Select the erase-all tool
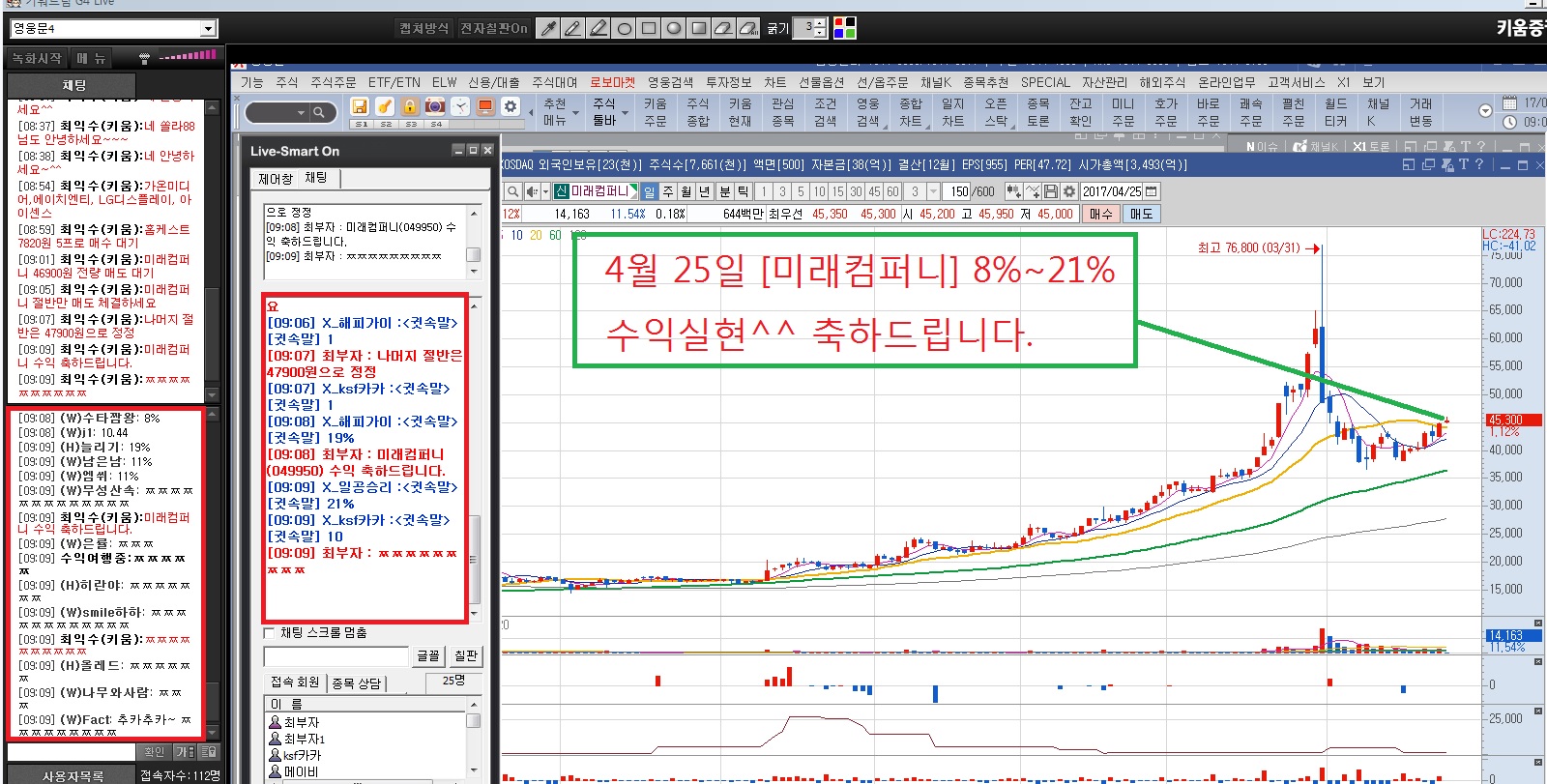The width and height of the screenshot is (1547, 784). pyautogui.click(x=748, y=29)
